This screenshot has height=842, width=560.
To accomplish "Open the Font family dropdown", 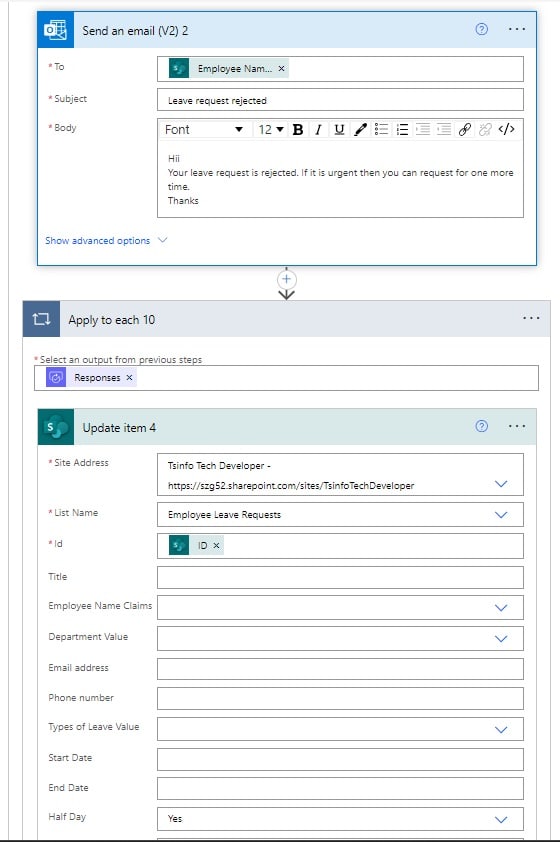I will tap(204, 129).
